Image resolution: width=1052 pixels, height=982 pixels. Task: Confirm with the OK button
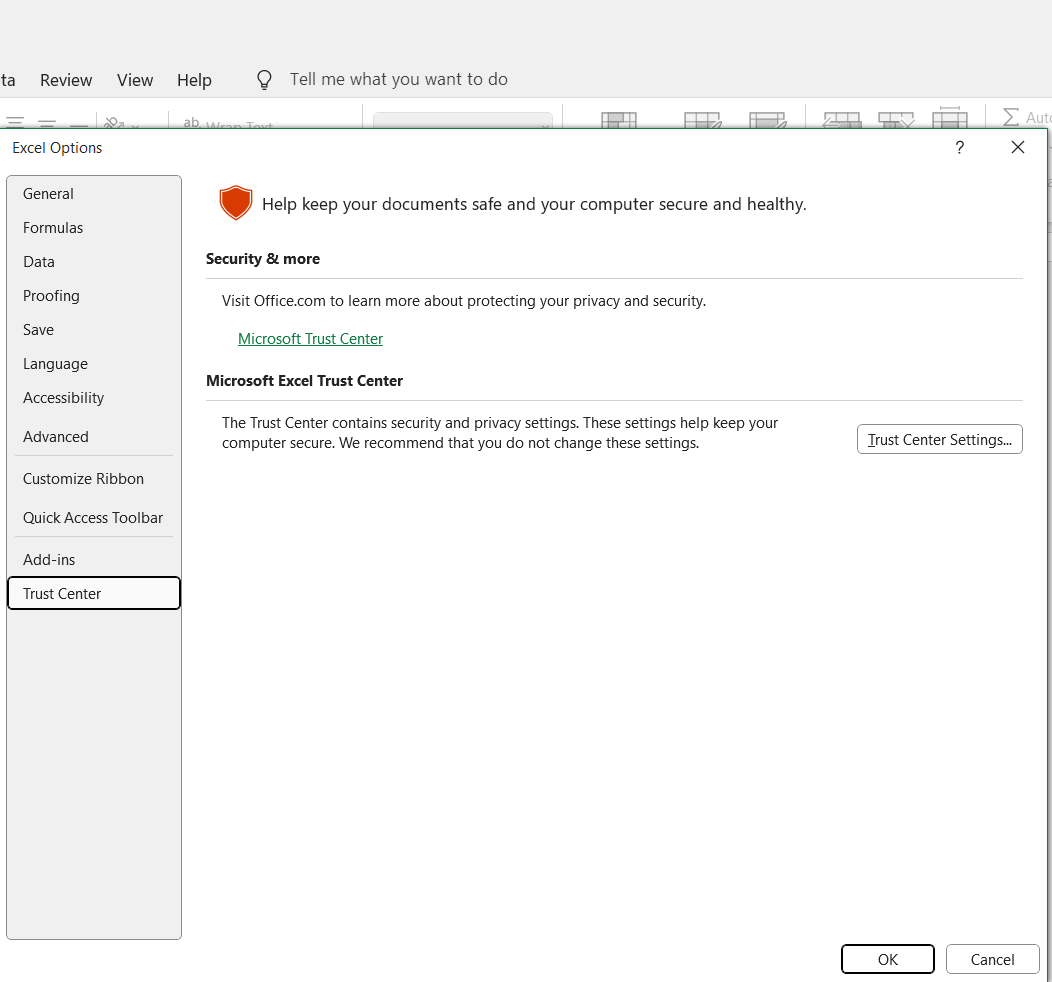(888, 959)
